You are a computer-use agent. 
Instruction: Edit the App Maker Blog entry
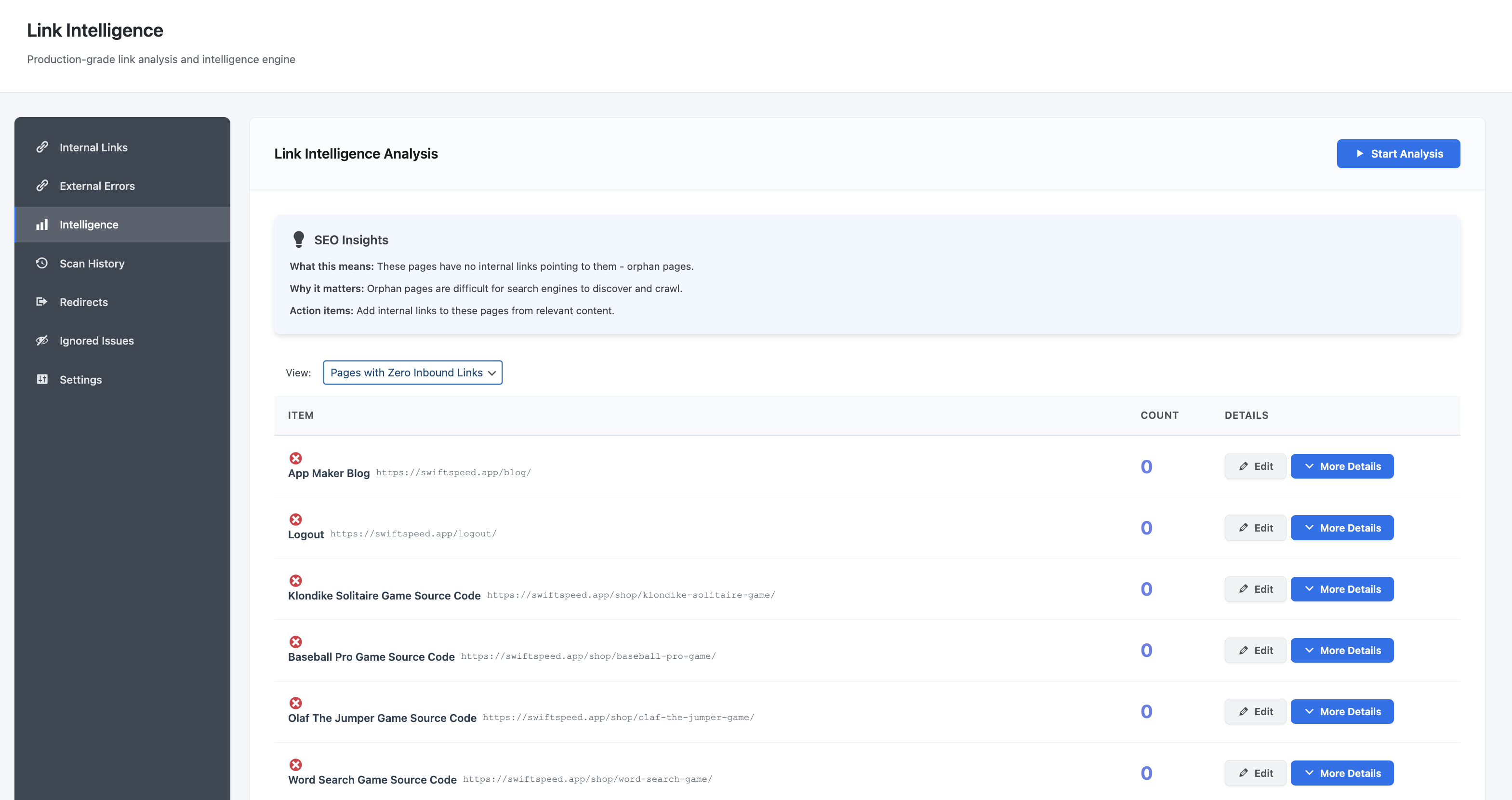(1255, 466)
